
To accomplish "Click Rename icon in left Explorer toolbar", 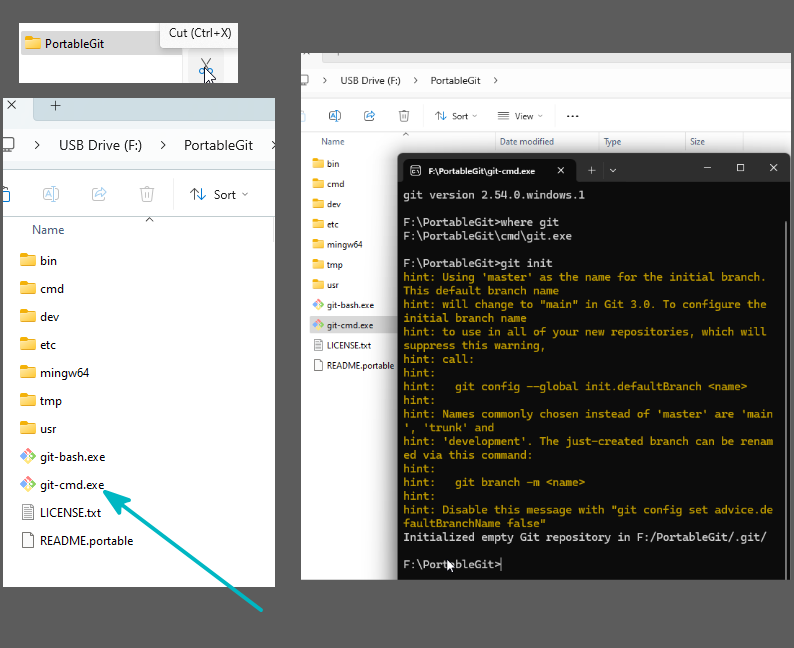I will pos(51,194).
